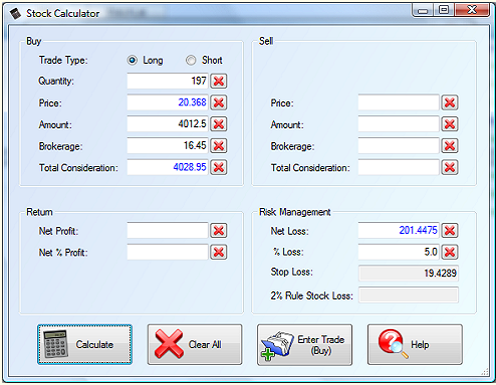Click the Buy Quantity input showing 197
The width and height of the screenshot is (496, 385).
167,81
